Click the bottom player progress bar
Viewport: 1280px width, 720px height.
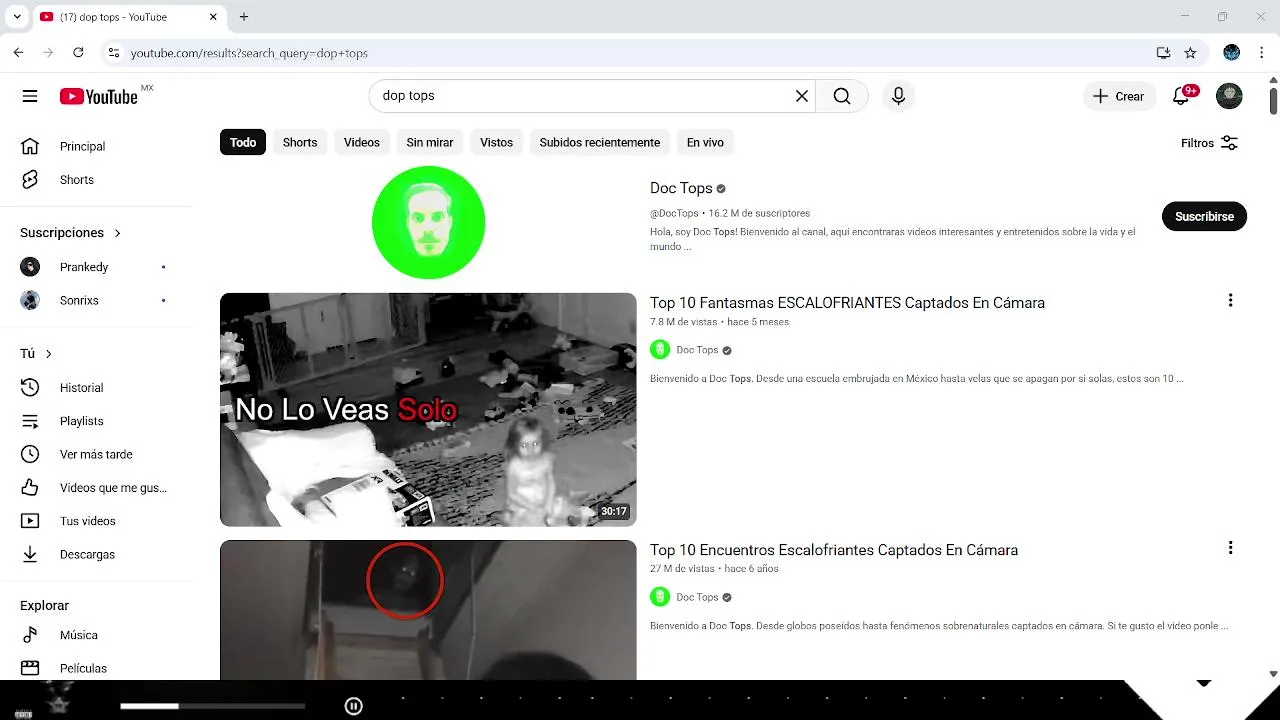(212, 706)
